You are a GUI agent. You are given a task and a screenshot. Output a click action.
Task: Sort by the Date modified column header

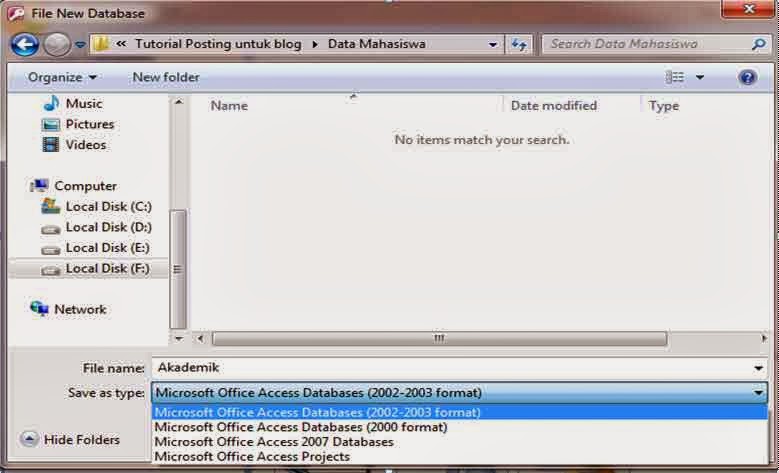(553, 105)
